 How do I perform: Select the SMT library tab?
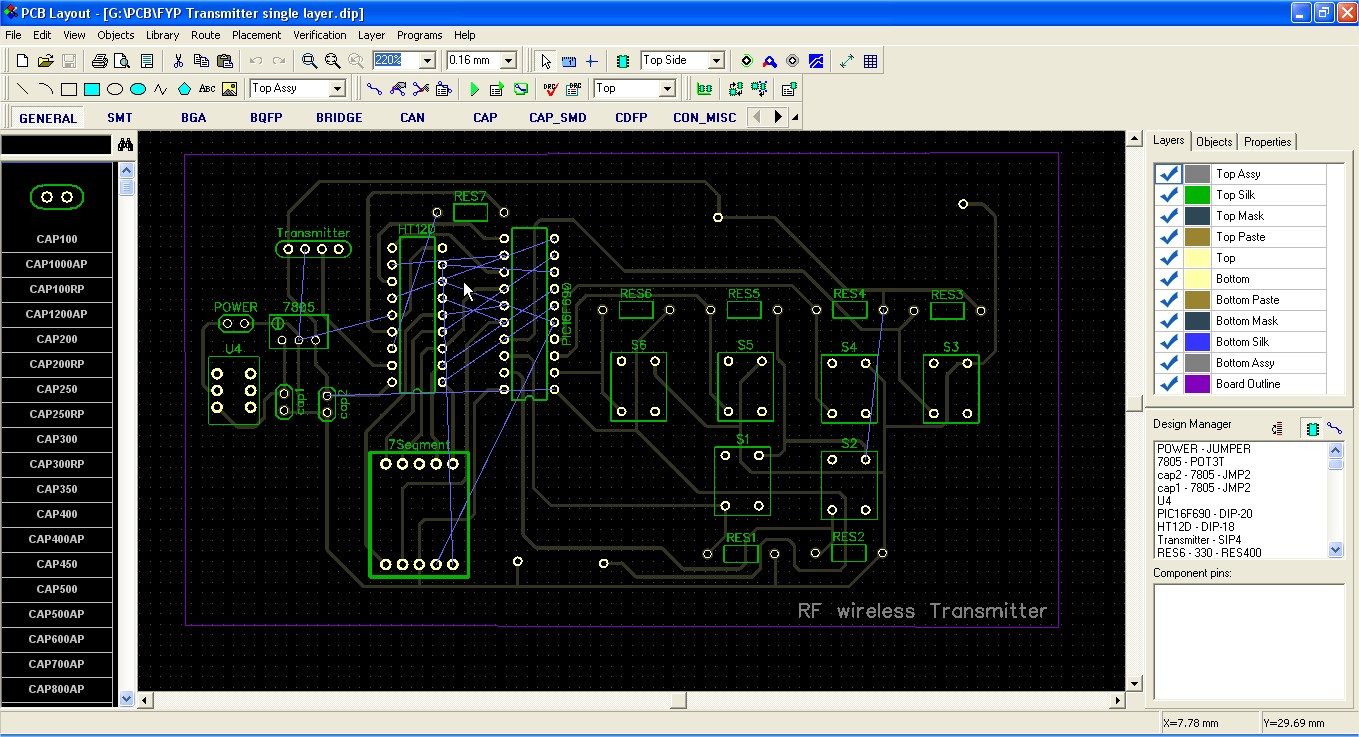120,118
